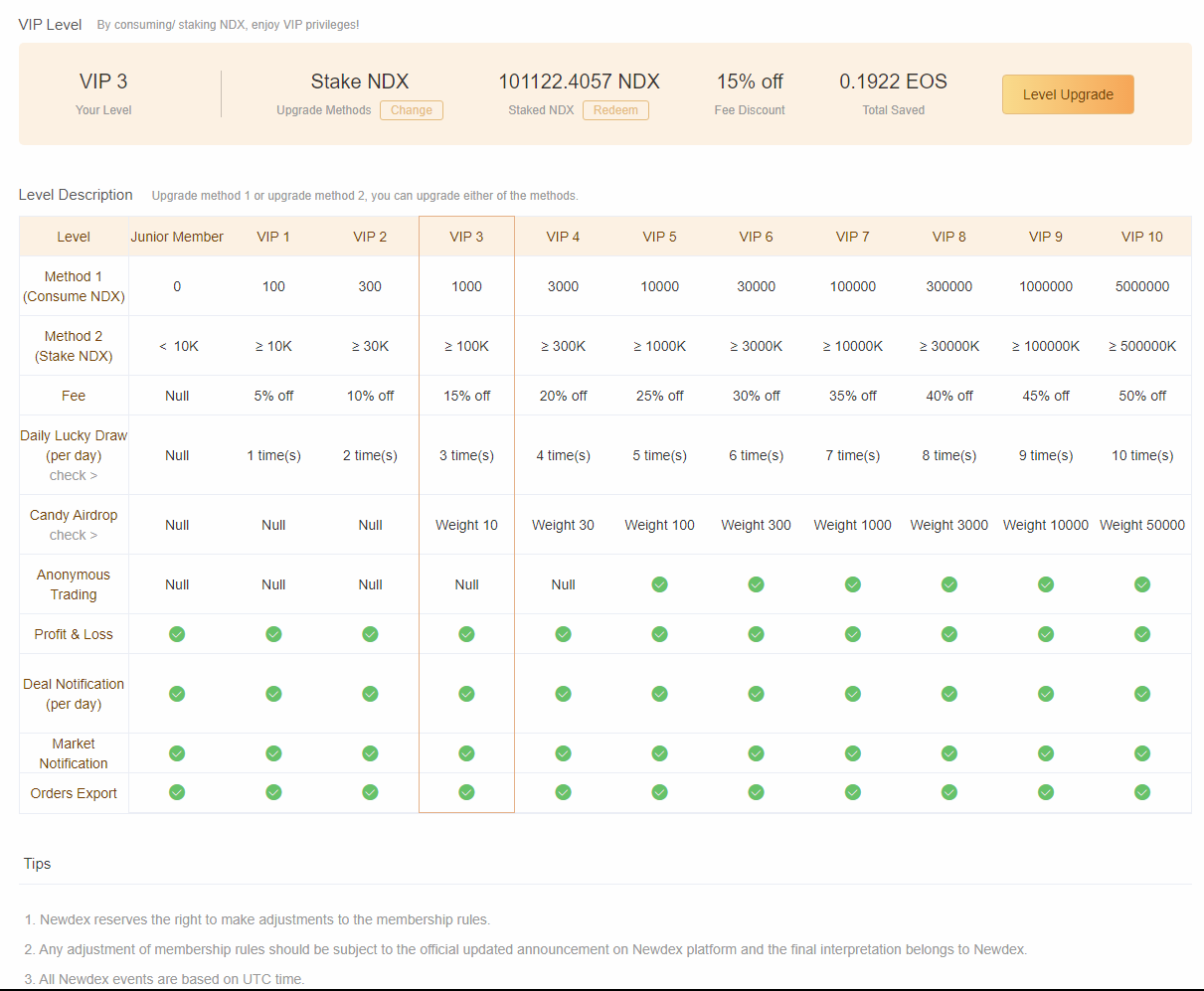Click Redeem next to Staked NDX
The image size is (1204, 991).
click(615, 110)
